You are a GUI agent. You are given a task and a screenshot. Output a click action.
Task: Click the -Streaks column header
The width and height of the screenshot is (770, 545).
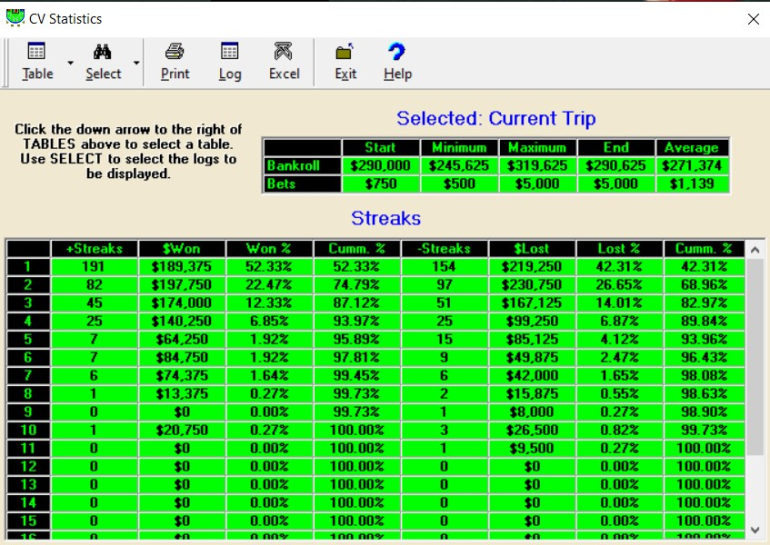(442, 248)
